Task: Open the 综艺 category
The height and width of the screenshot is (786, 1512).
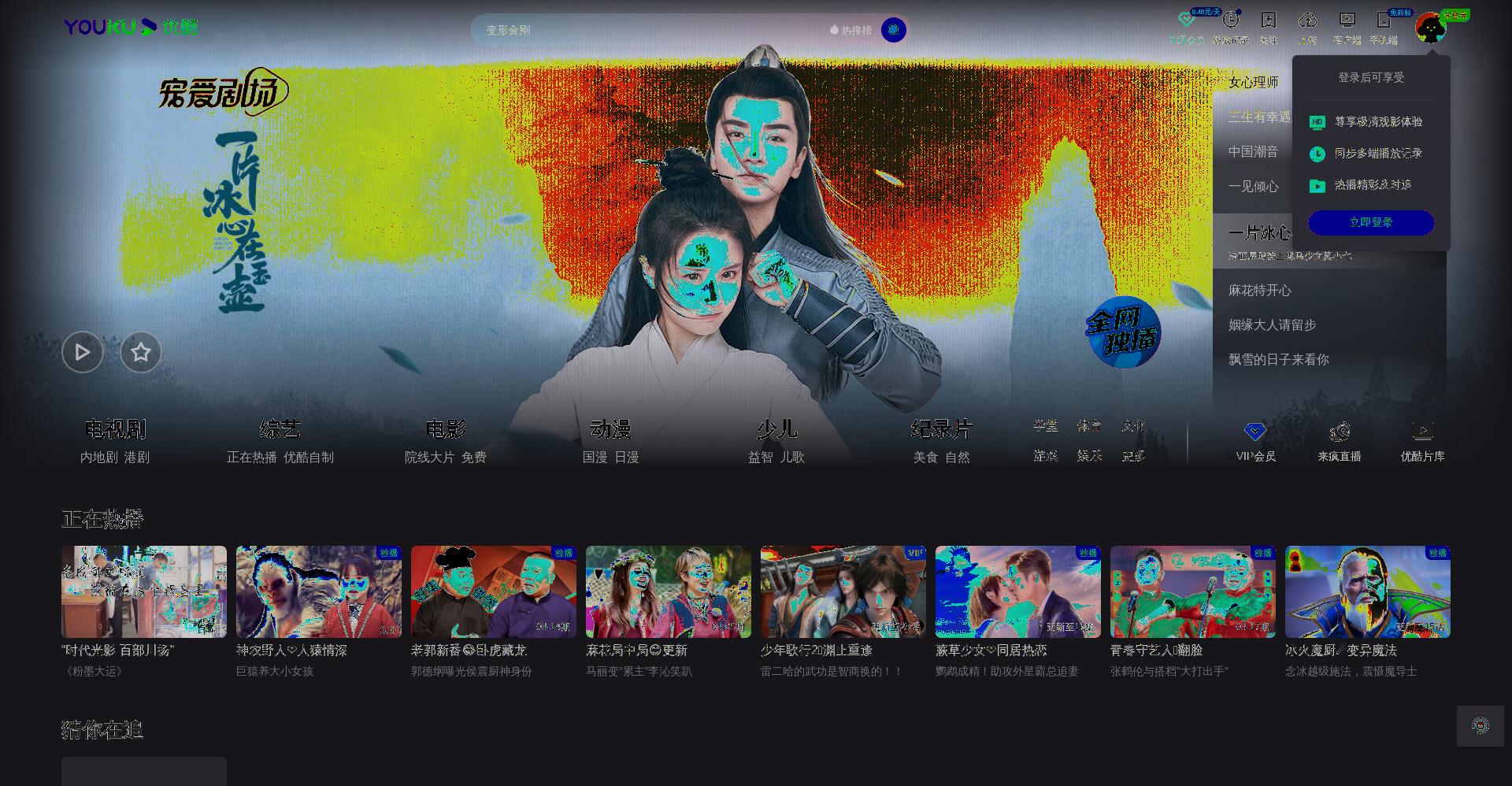Action: coord(280,429)
